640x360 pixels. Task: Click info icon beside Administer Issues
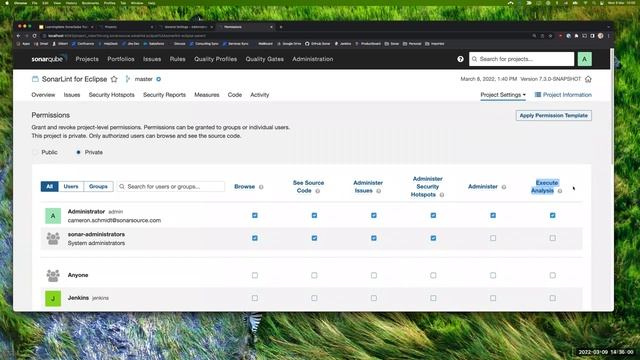pos(378,191)
